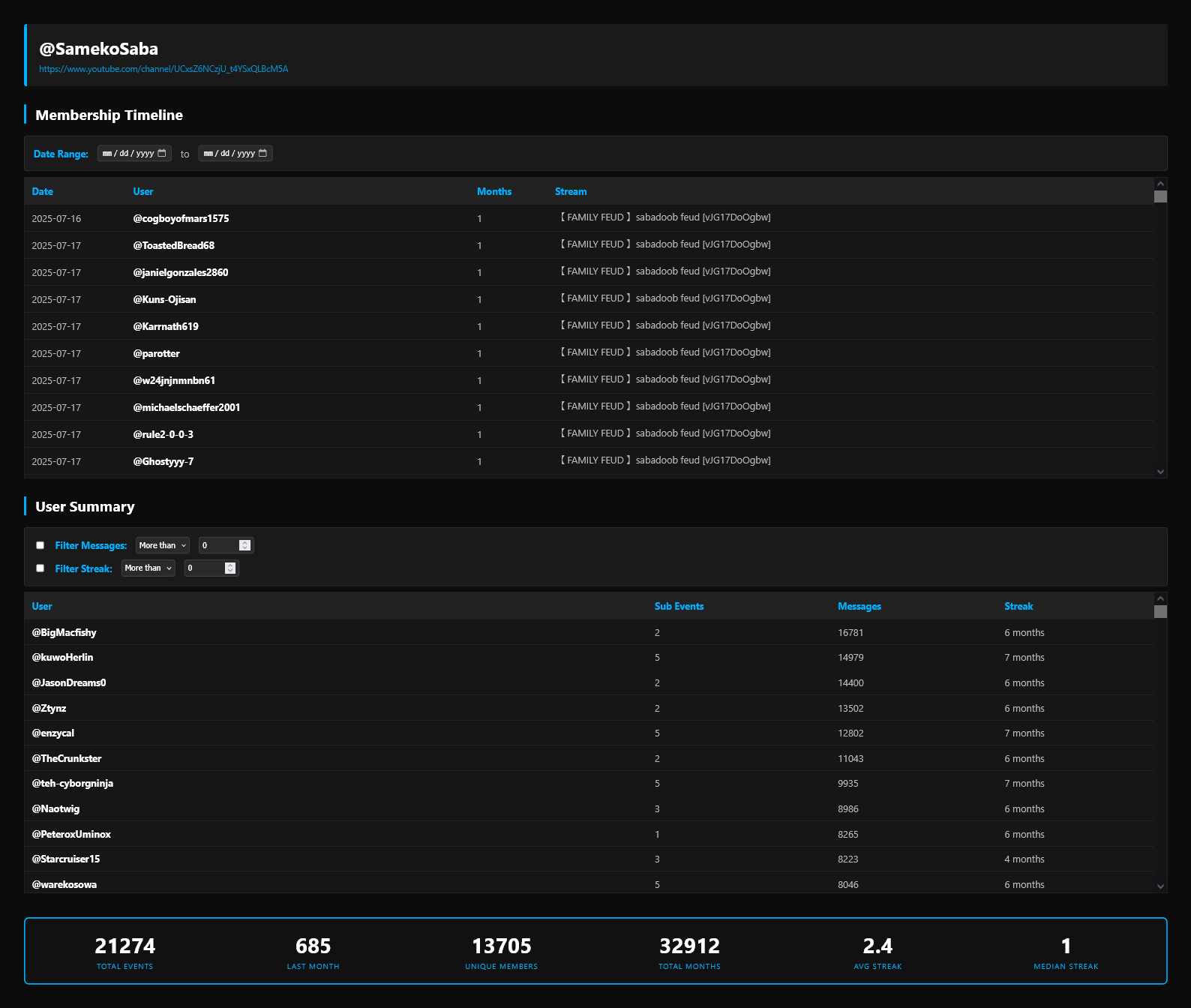Select @JasonDreams0 in User Summary
This screenshot has height=1008, width=1191.
click(69, 682)
